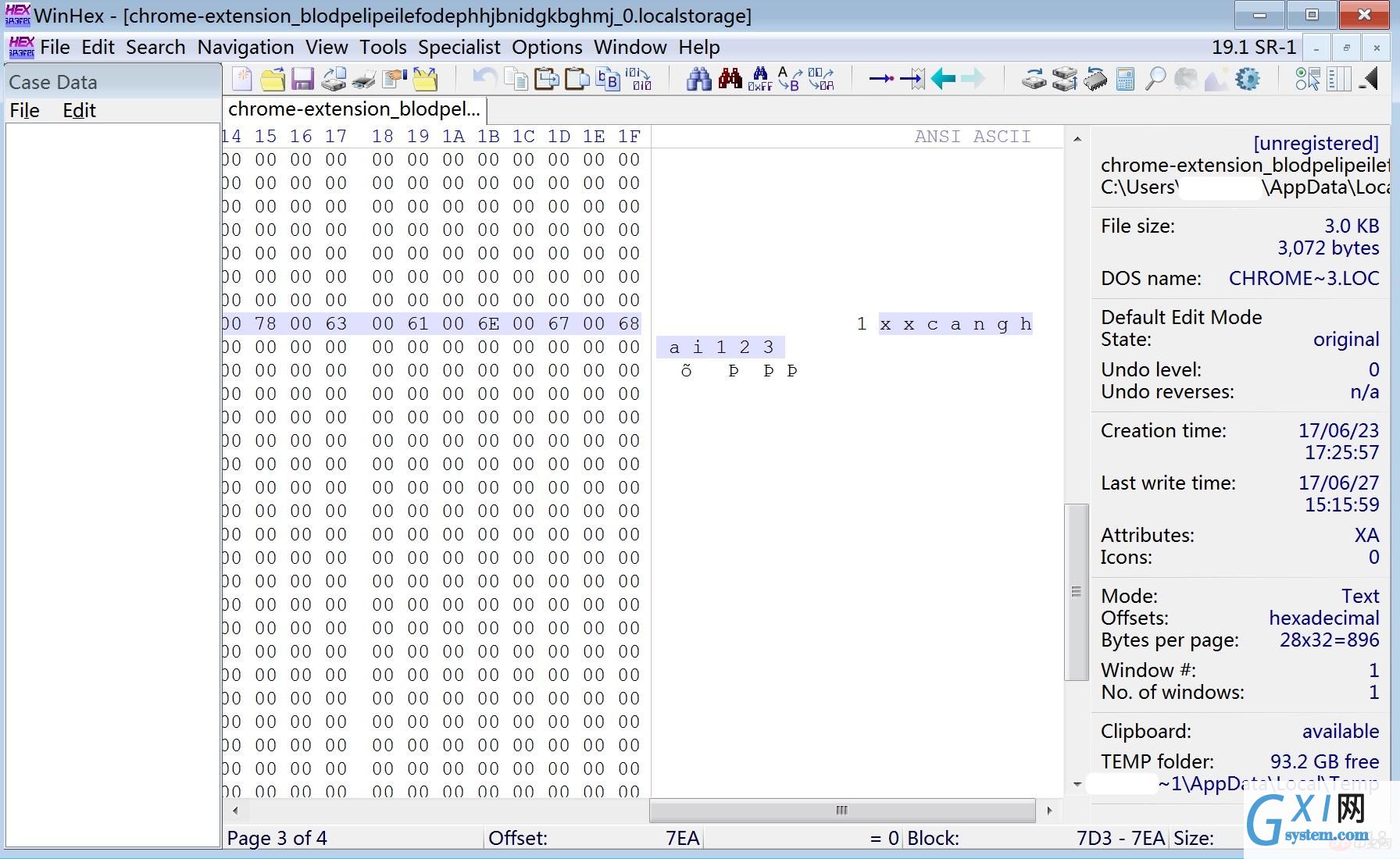Screen dimensions: 1400x859
Task: Open Case Data File menu
Action: point(24,111)
